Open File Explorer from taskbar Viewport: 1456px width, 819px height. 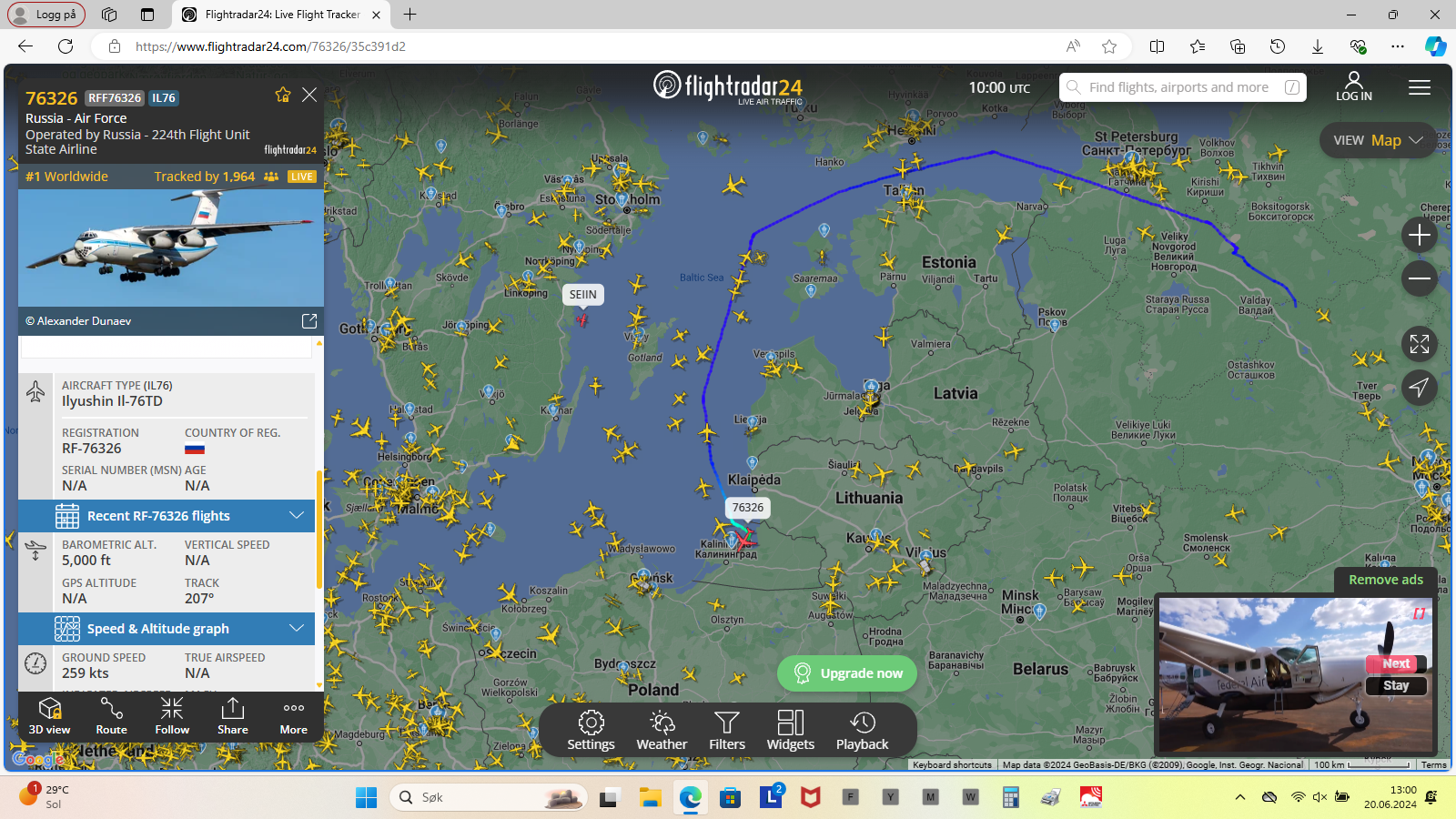pos(650,797)
